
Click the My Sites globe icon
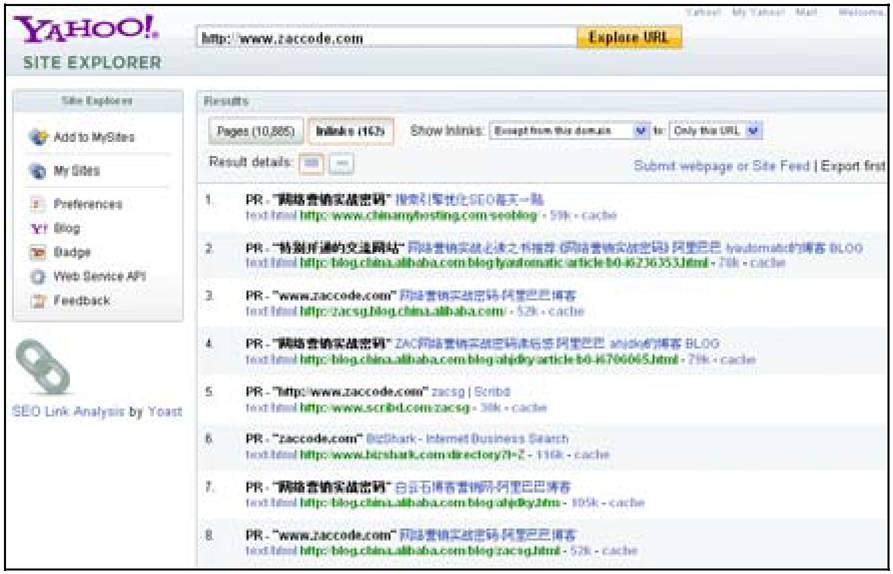(x=38, y=171)
